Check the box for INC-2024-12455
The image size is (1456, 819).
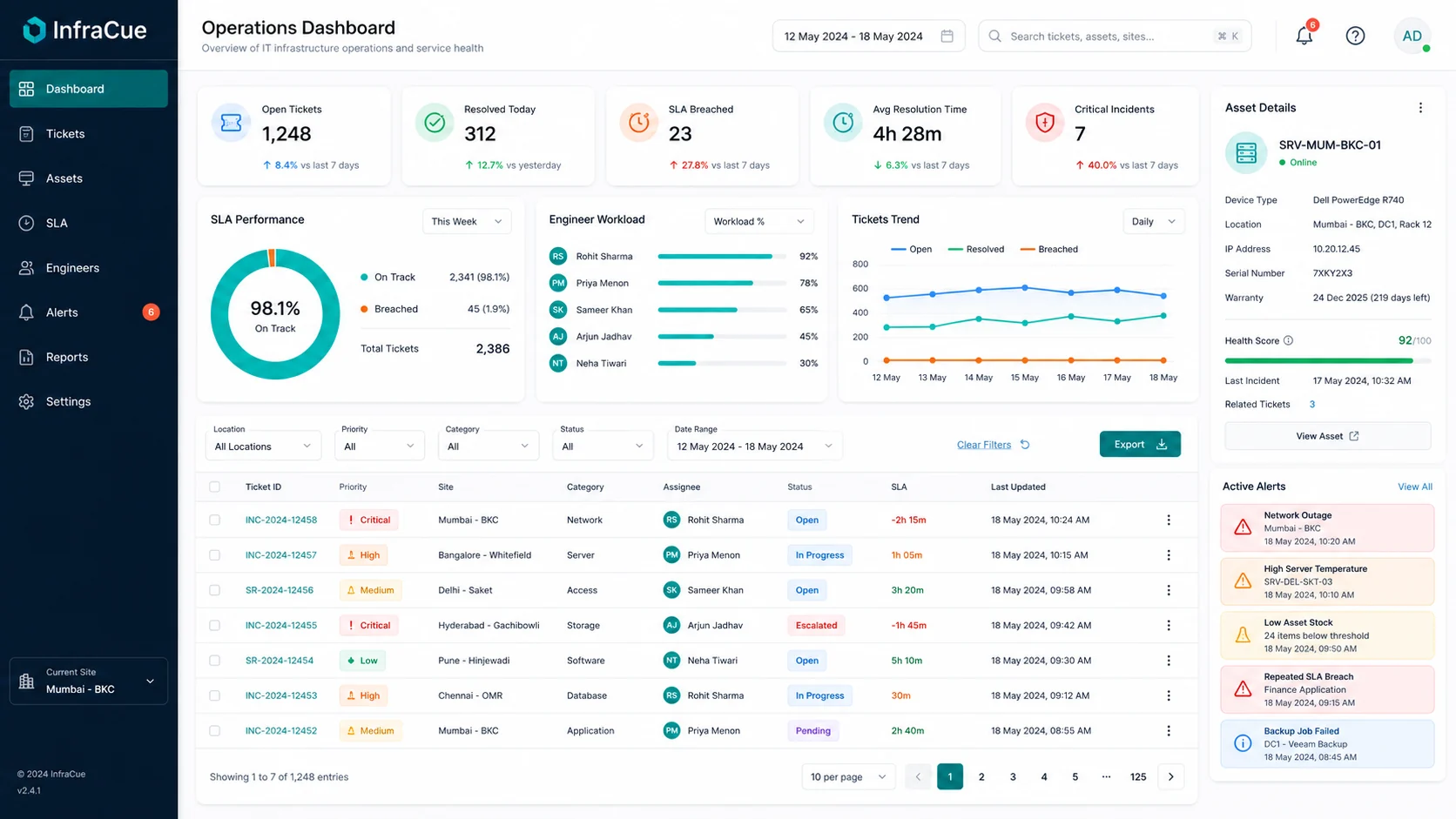coord(215,625)
